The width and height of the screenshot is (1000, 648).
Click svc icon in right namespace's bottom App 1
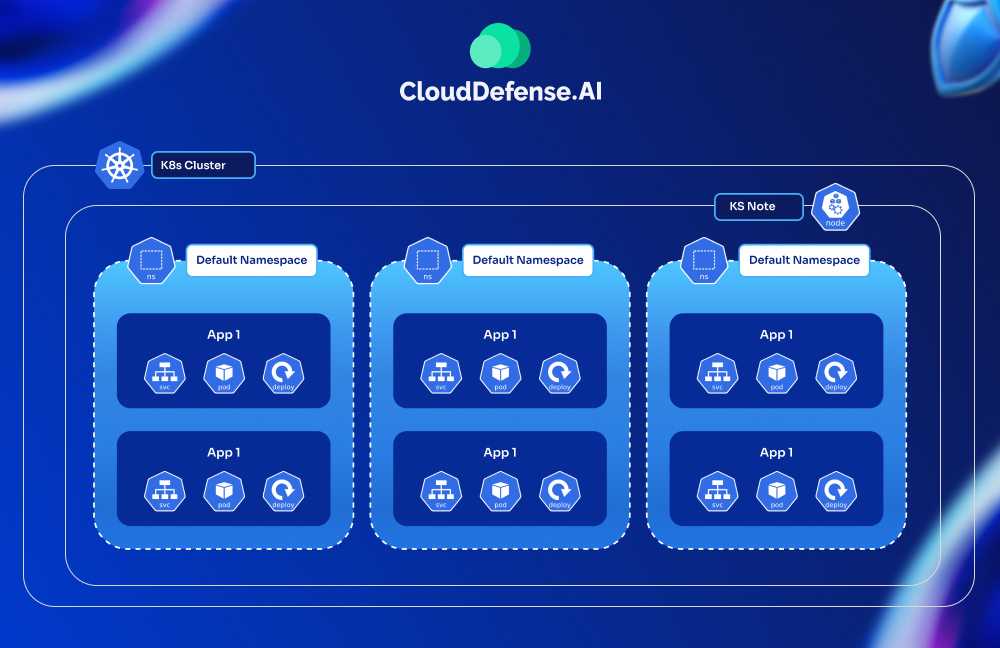point(717,492)
